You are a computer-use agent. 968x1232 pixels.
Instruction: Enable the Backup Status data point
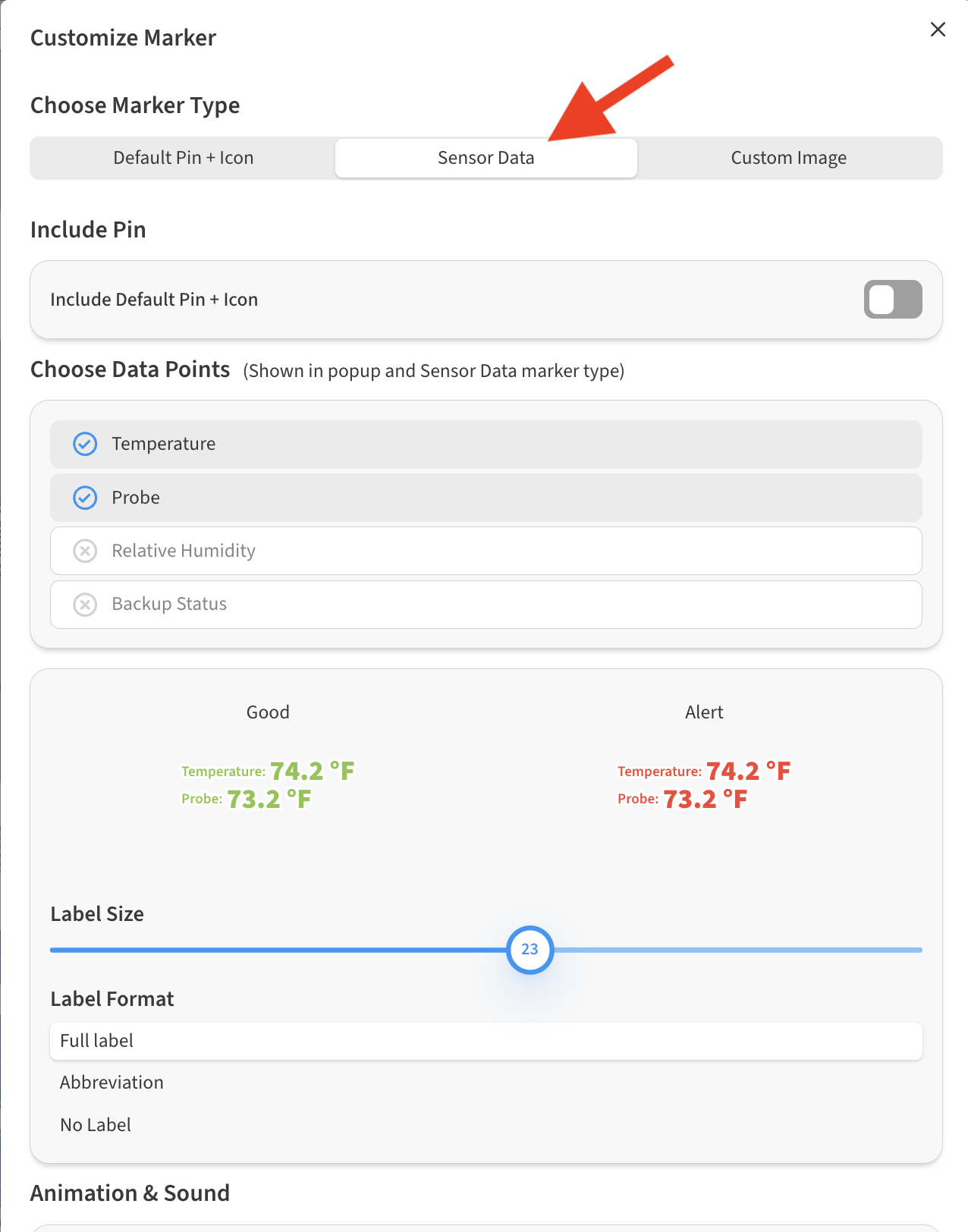486,605
